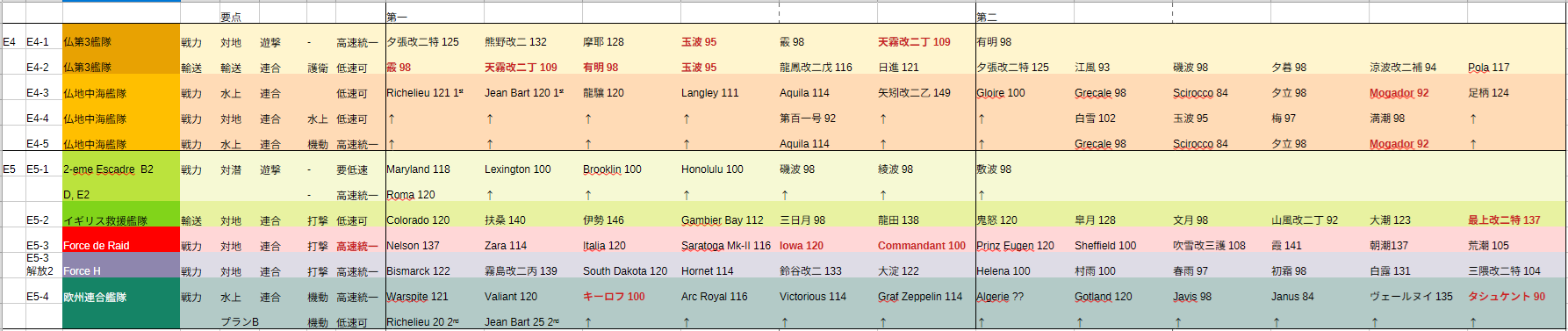Click the Nelson 137 cell
The width and height of the screenshot is (1568, 331).
(435, 246)
